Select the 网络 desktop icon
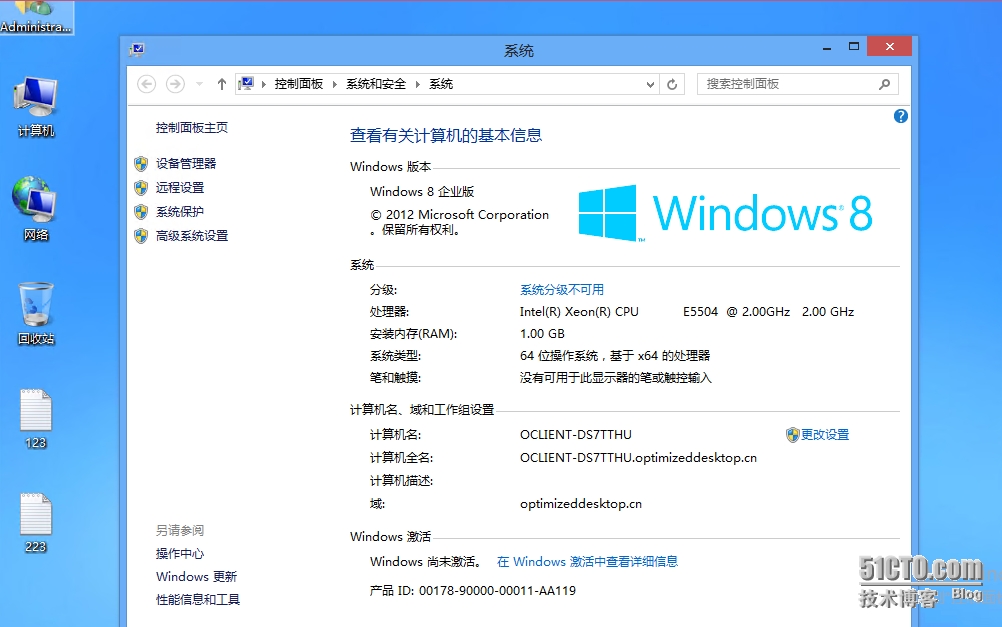The width and height of the screenshot is (1002, 627). (36, 209)
